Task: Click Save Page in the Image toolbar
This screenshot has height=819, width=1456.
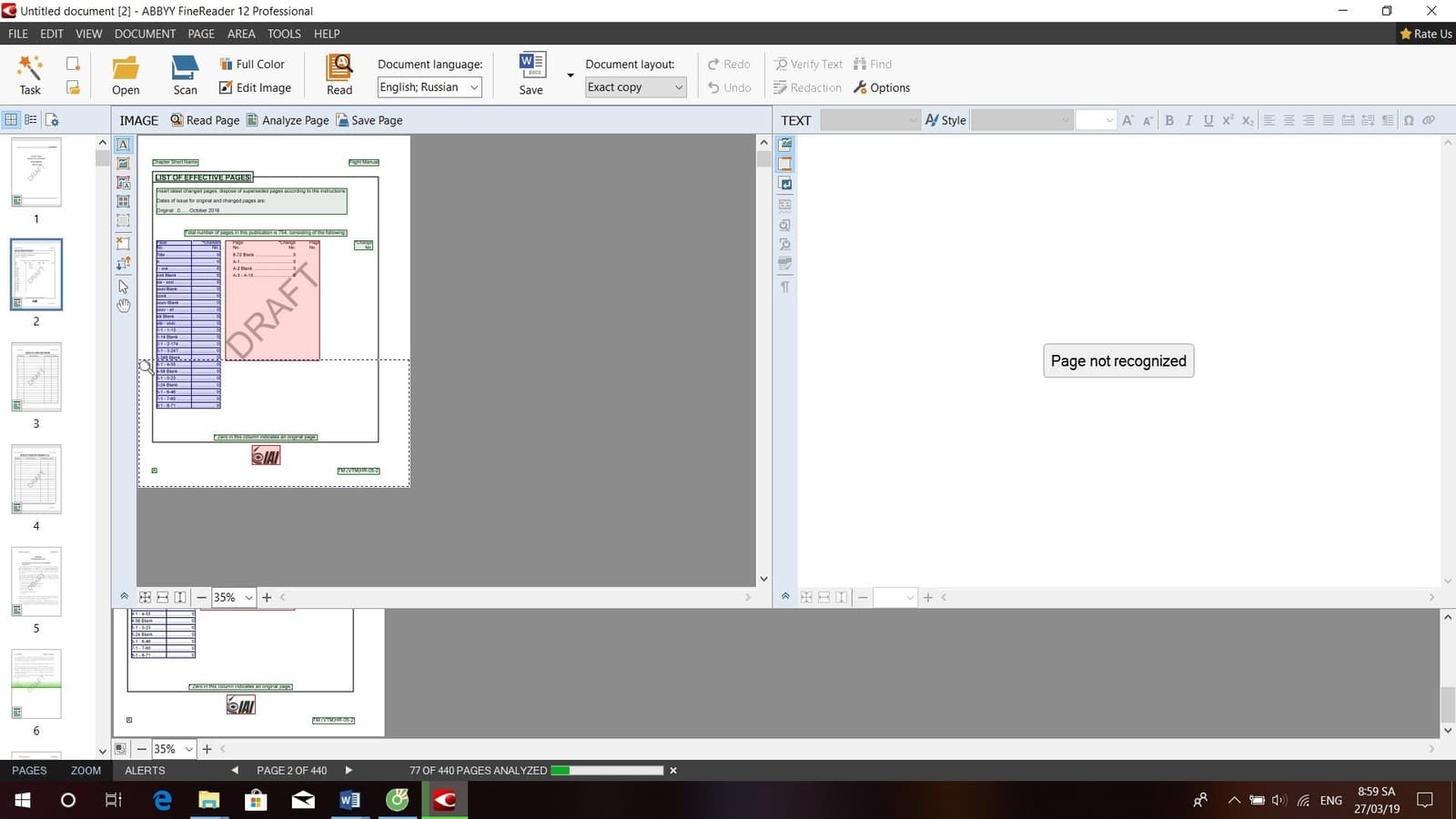Action: [369, 120]
